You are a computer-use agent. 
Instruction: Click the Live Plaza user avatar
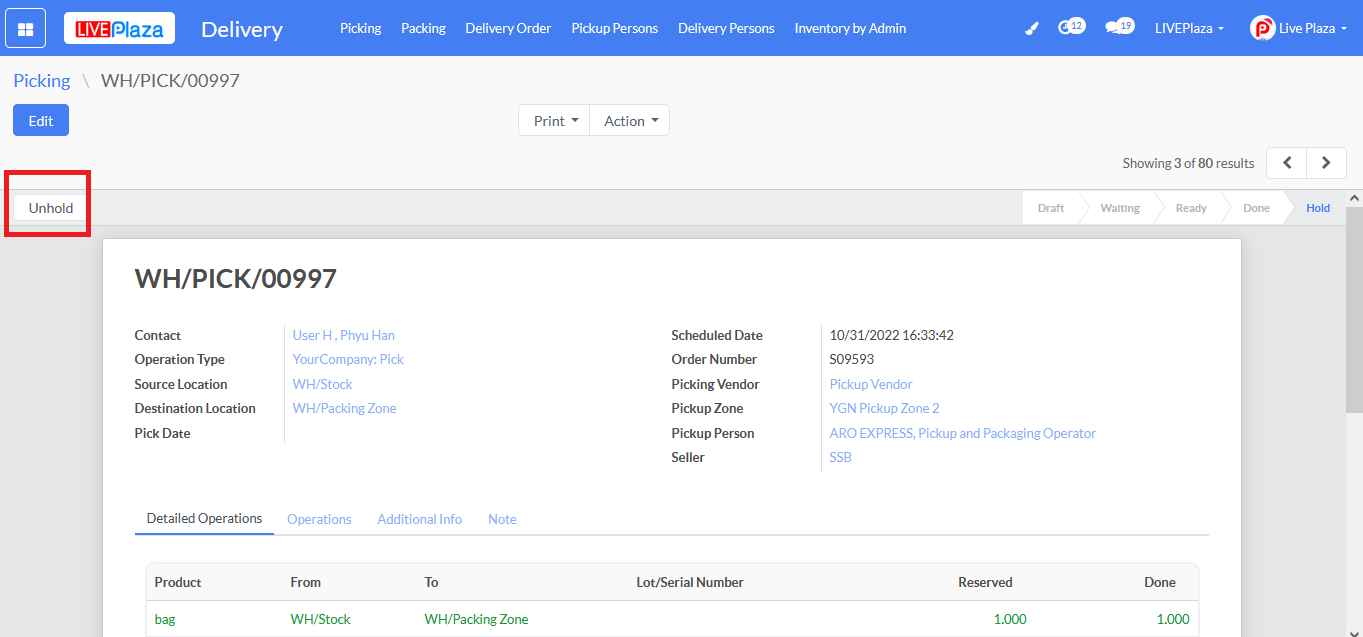[x=1262, y=28]
